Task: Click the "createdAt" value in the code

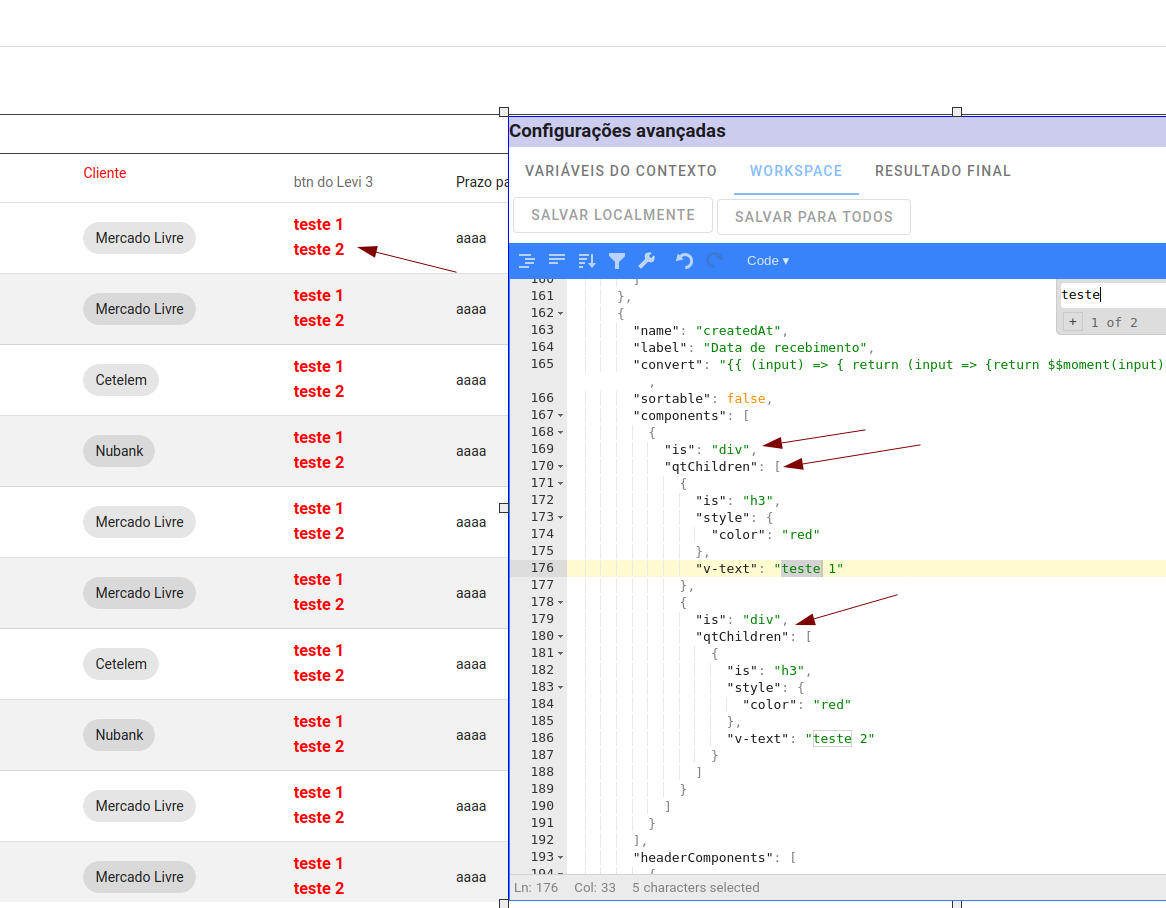Action: tap(738, 331)
